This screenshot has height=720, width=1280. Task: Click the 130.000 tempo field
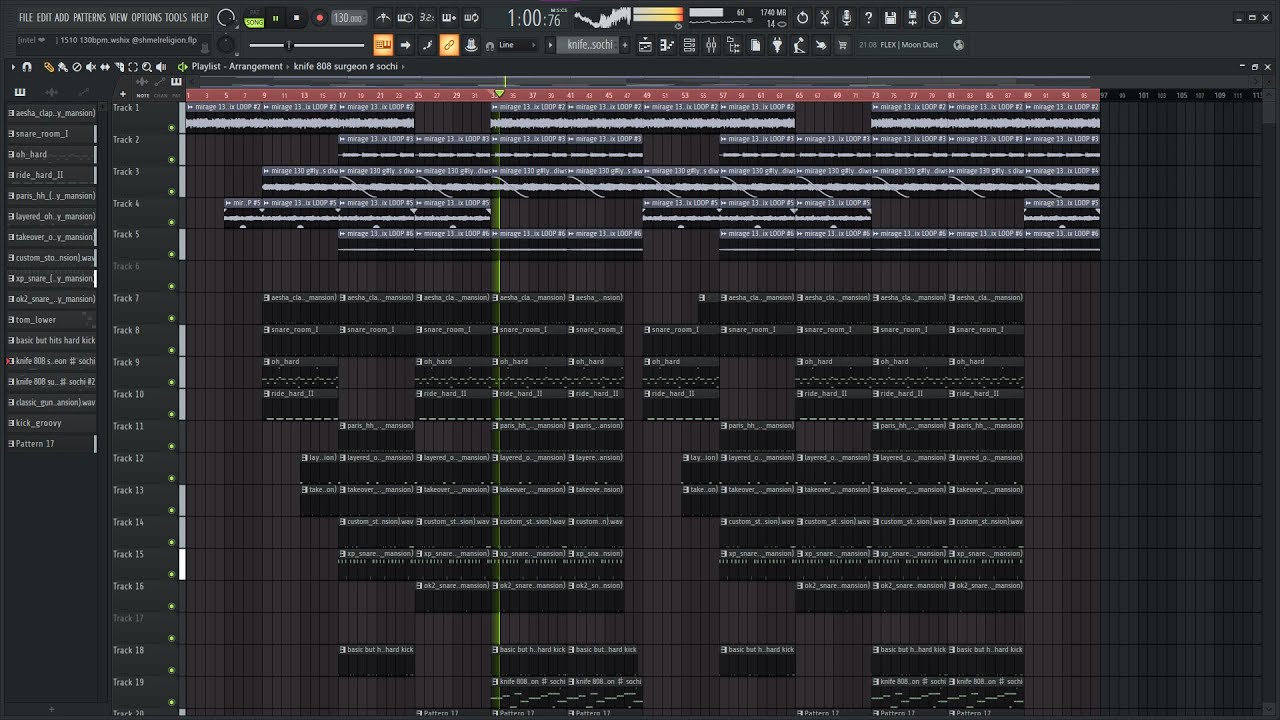click(348, 18)
